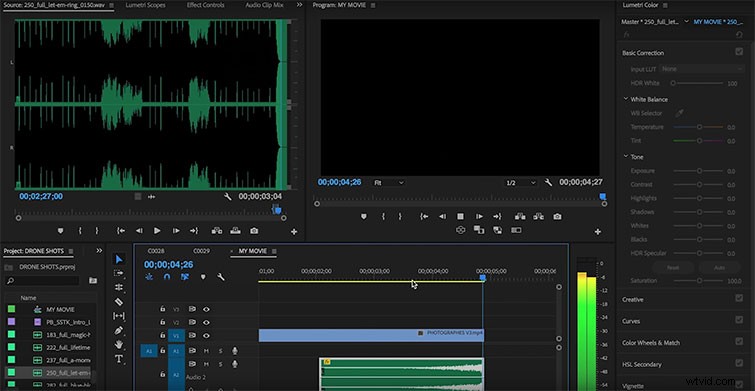Open the 1/2 playback resolution dropdown

click(x=520, y=183)
